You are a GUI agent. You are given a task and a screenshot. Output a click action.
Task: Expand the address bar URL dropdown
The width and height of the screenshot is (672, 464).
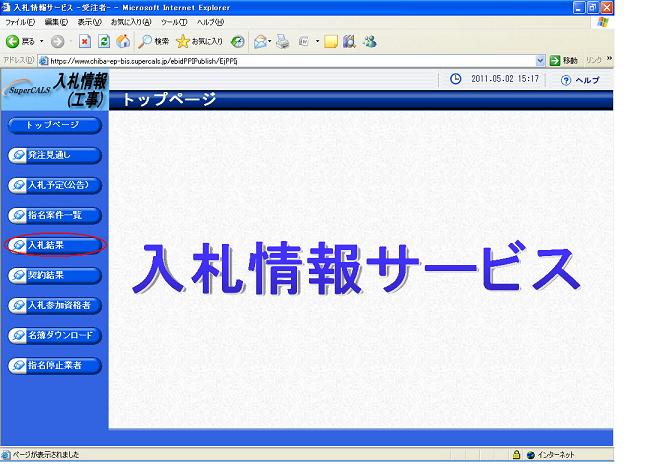pyautogui.click(x=540, y=61)
